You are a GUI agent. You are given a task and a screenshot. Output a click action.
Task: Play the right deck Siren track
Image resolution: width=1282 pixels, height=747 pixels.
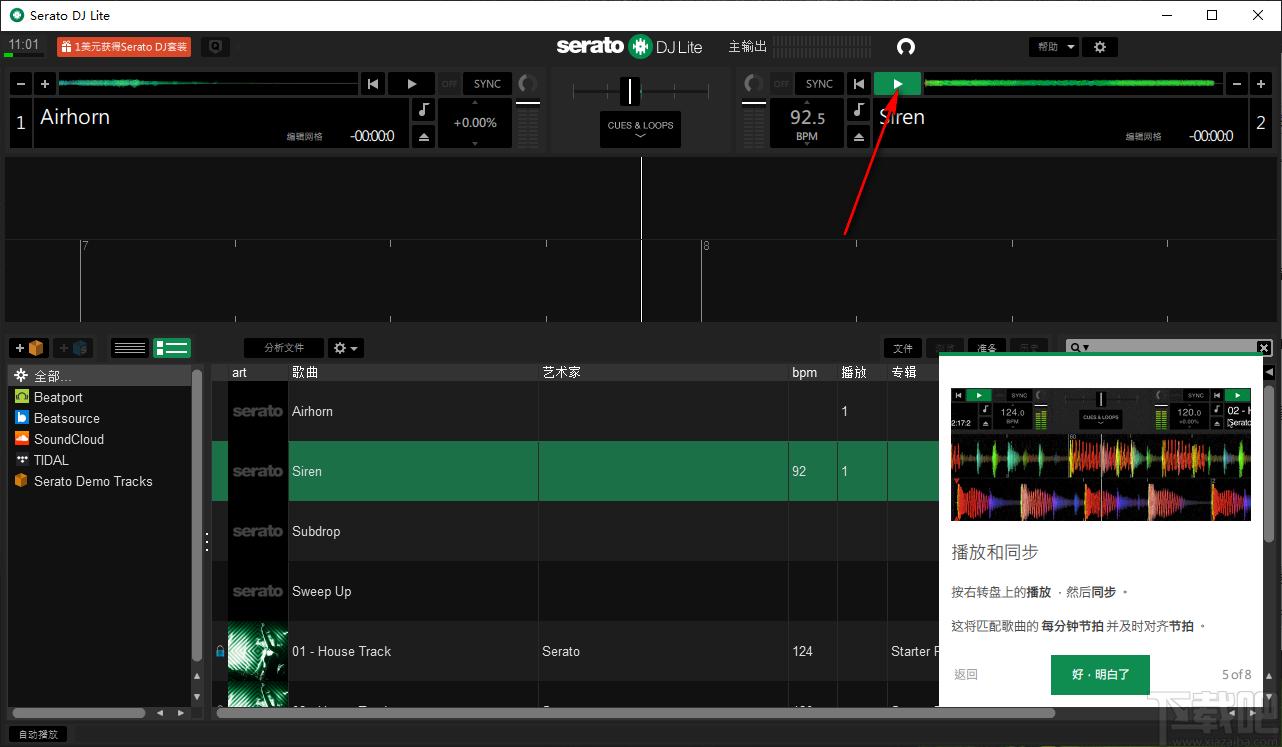(x=897, y=84)
